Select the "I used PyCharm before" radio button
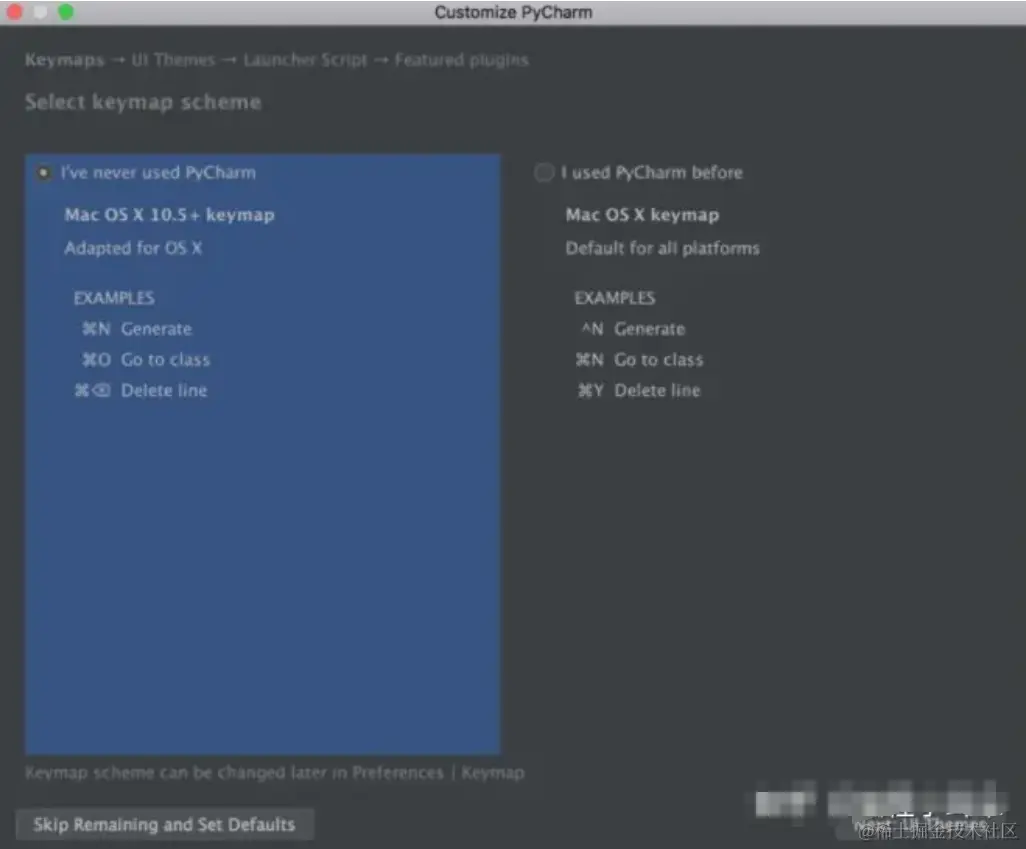This screenshot has height=849, width=1026. [544, 173]
